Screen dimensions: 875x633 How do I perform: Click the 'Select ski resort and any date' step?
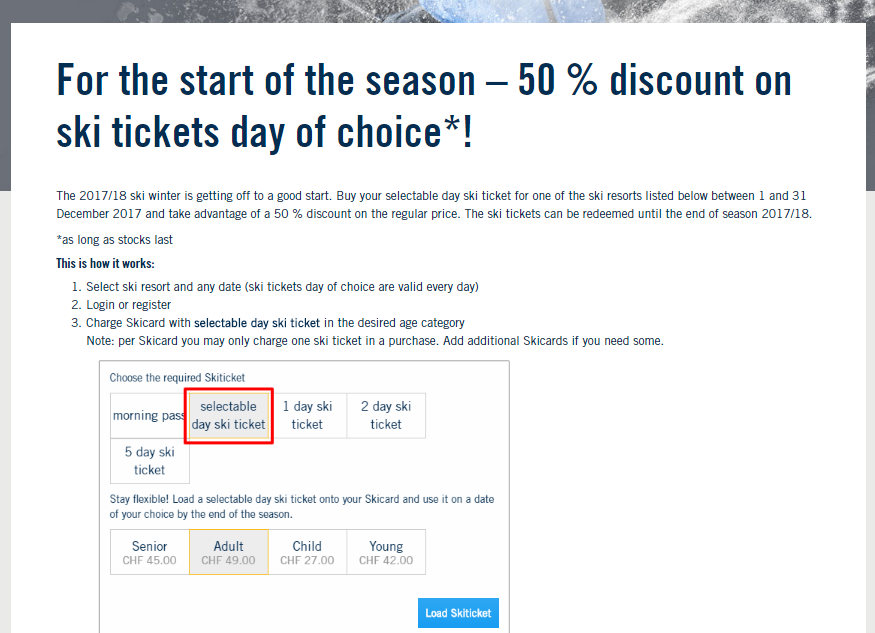pos(282,287)
